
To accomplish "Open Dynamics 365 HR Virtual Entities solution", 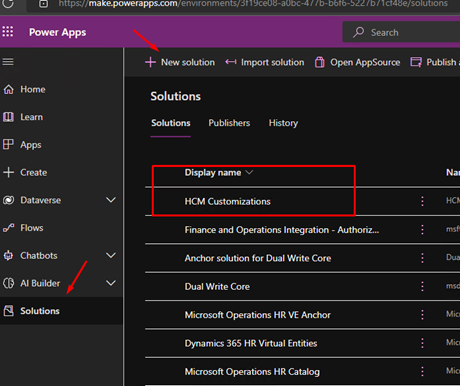I will click(251, 343).
